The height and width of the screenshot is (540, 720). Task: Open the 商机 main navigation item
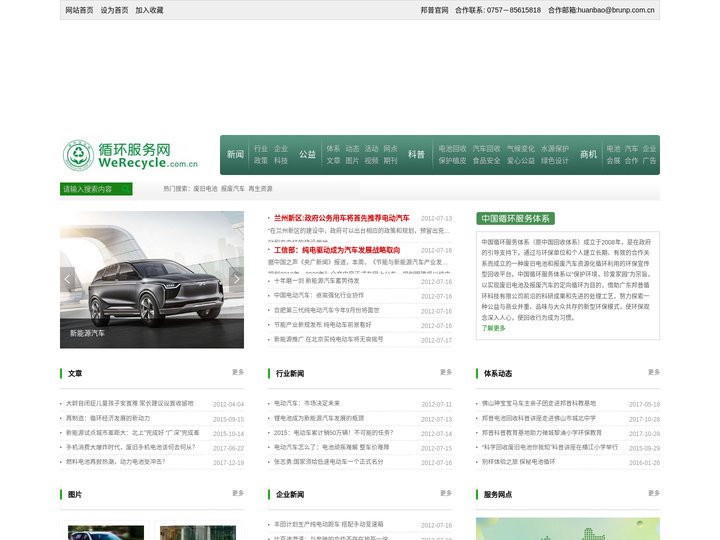click(x=588, y=154)
